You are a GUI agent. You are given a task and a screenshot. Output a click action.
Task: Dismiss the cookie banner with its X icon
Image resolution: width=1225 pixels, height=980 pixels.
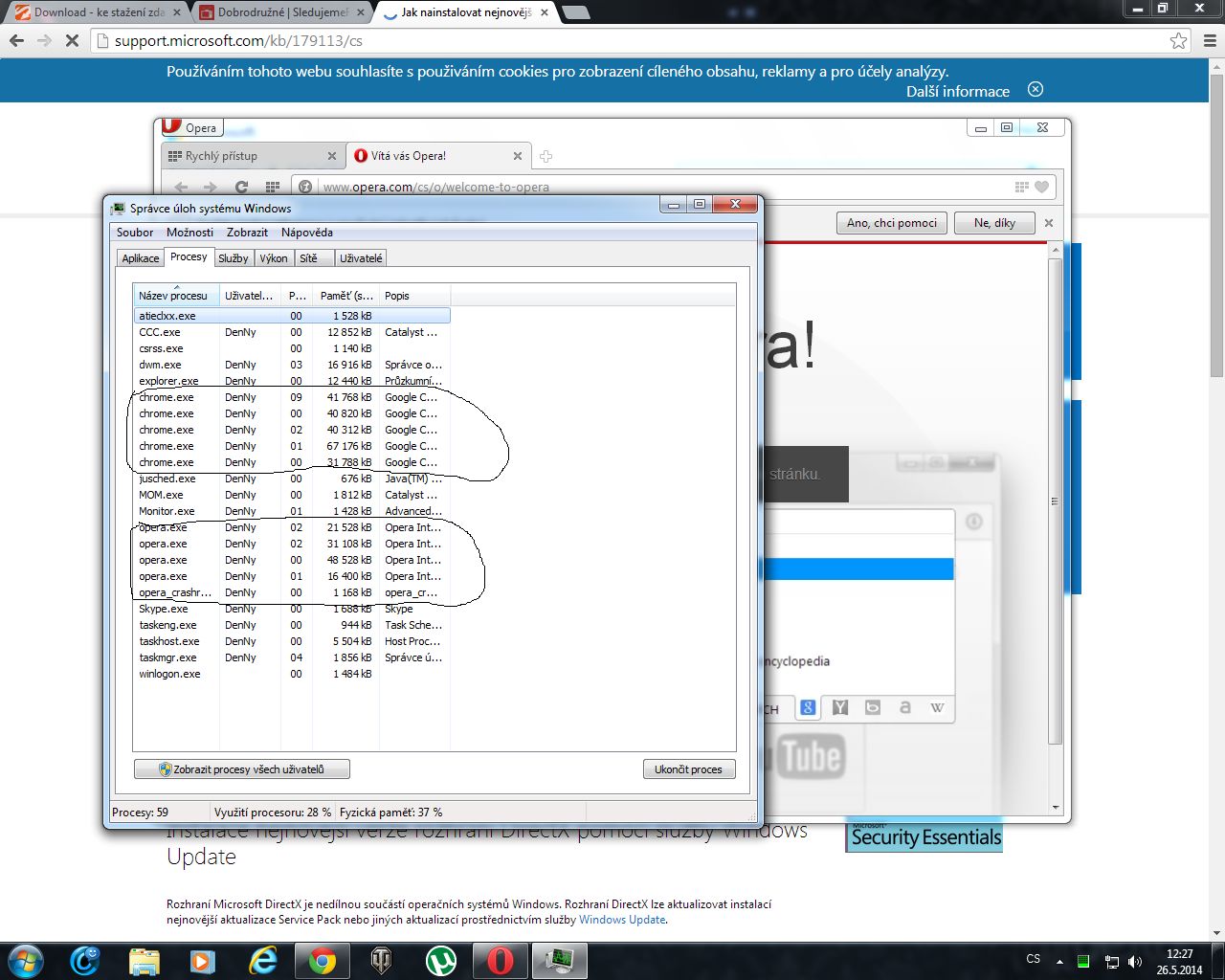coord(1036,89)
